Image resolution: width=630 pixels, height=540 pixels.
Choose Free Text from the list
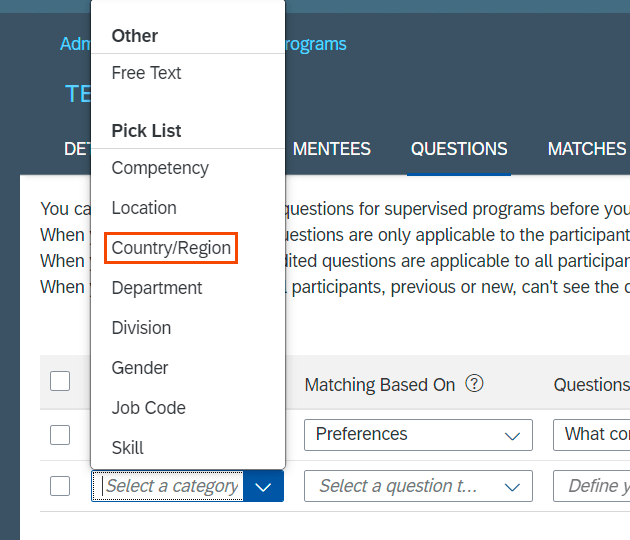pos(147,73)
